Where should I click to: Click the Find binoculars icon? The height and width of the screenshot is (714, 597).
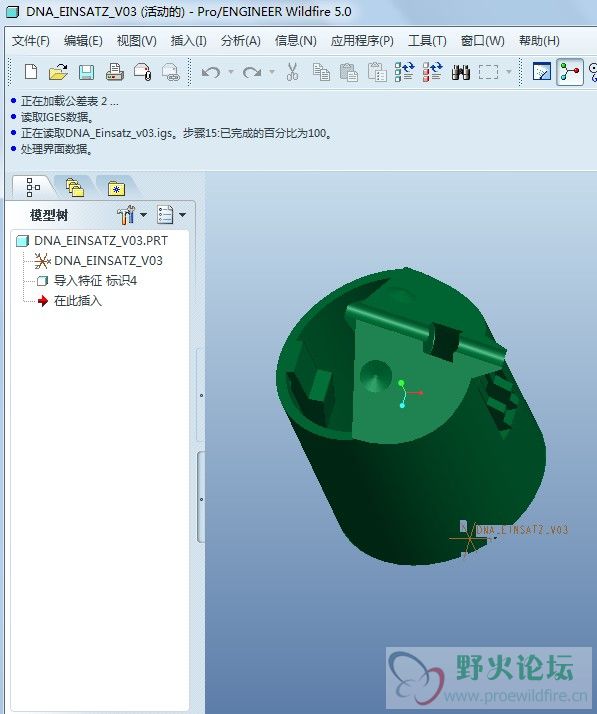tap(460, 72)
